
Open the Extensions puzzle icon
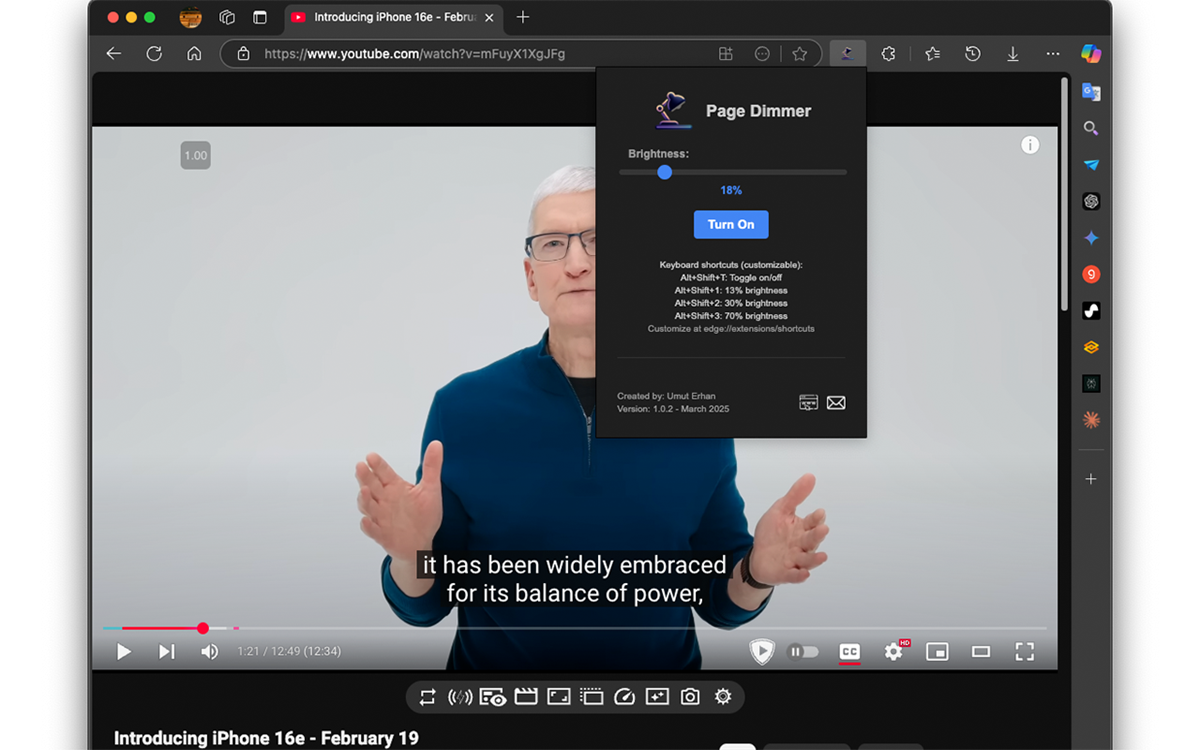click(888, 54)
